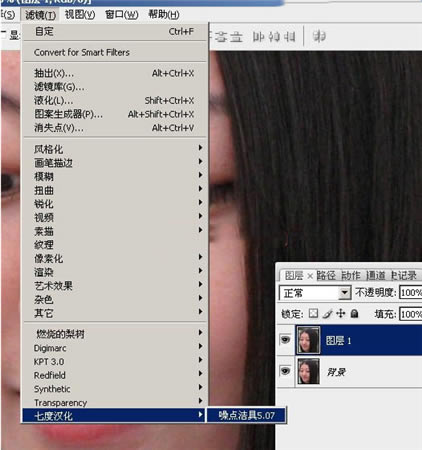The image size is (422, 450).
Task: Click the distribute horizontal centers icon in options bar
Action: pyautogui.click(x=319, y=36)
